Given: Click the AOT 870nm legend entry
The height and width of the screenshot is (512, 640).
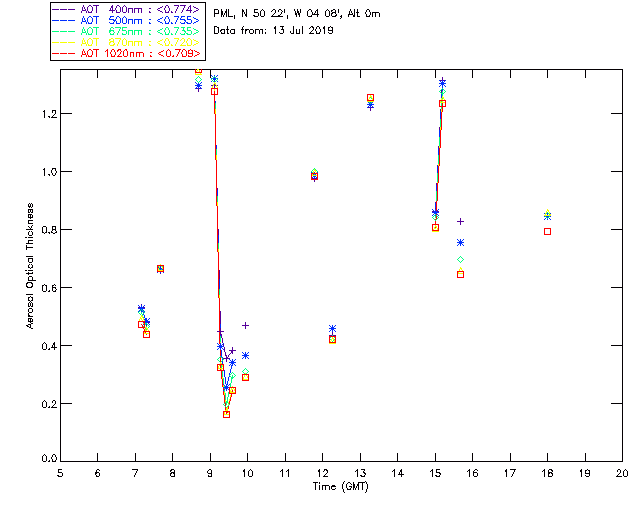Looking at the screenshot, I should (x=126, y=42).
